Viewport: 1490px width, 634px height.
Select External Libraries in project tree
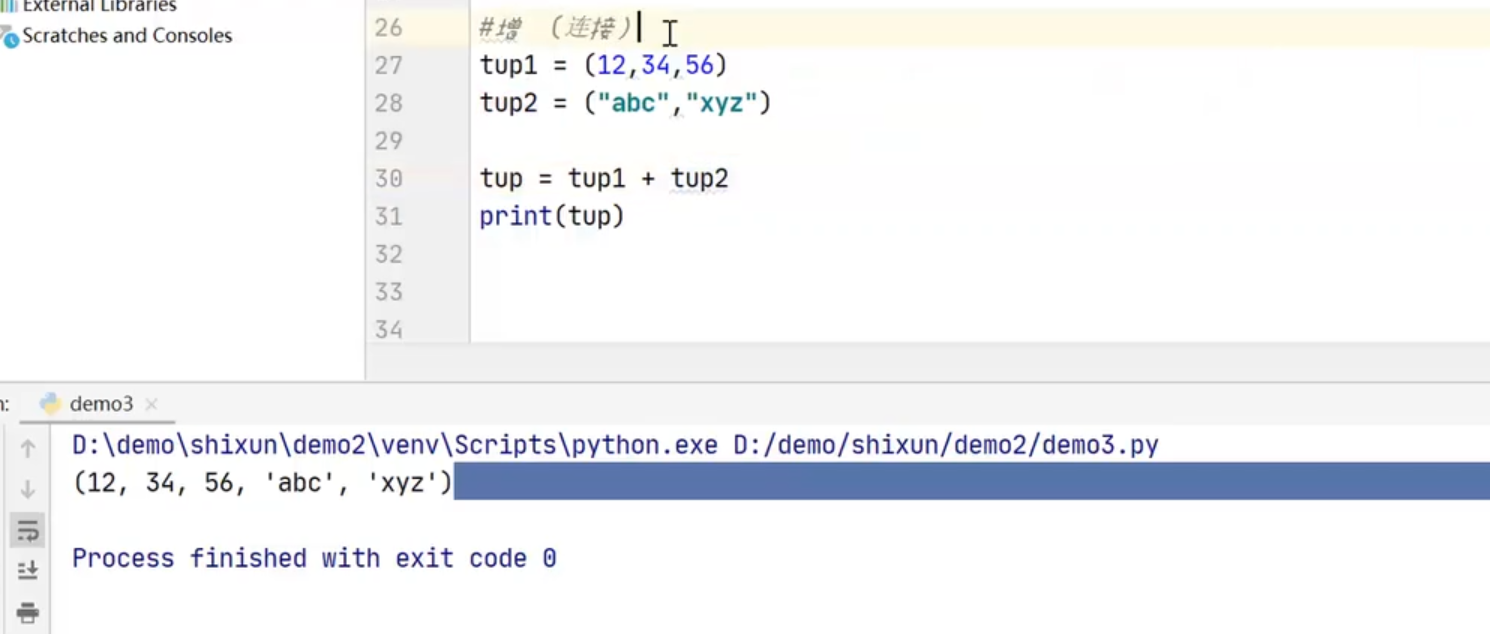point(99,6)
